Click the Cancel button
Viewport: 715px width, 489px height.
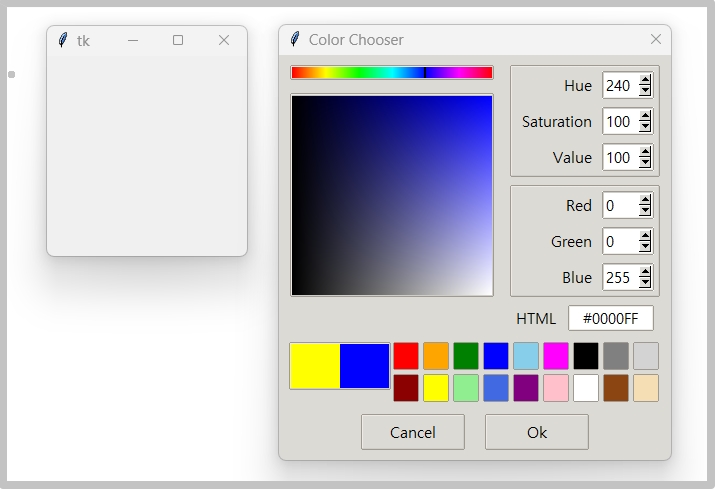click(x=413, y=432)
